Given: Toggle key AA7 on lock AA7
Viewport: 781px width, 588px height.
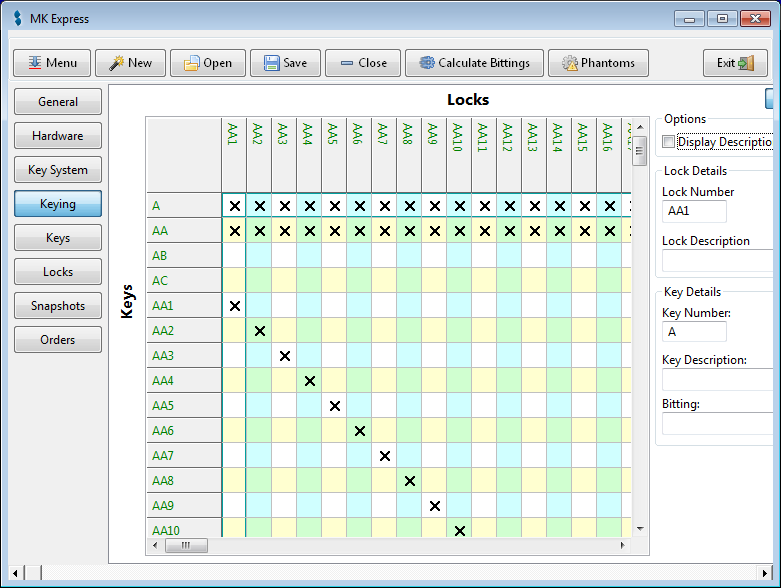Looking at the screenshot, I should [385, 456].
